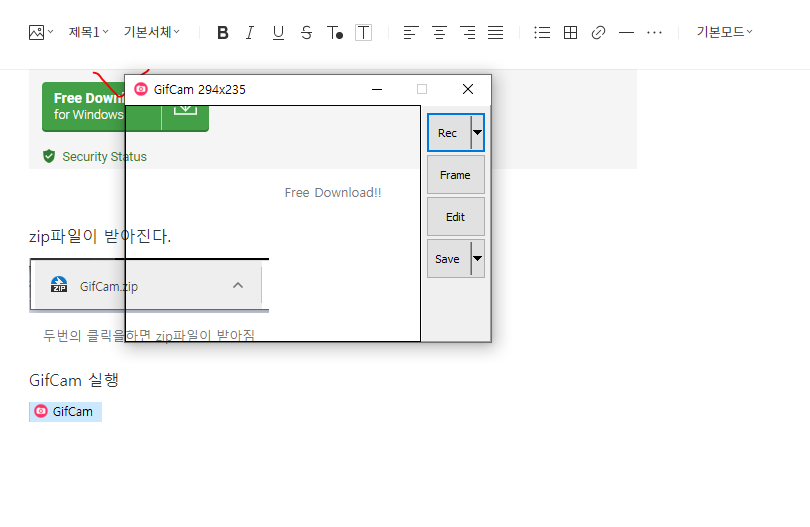Toggle underline formatting
The width and height of the screenshot is (810, 527).
coord(278,33)
